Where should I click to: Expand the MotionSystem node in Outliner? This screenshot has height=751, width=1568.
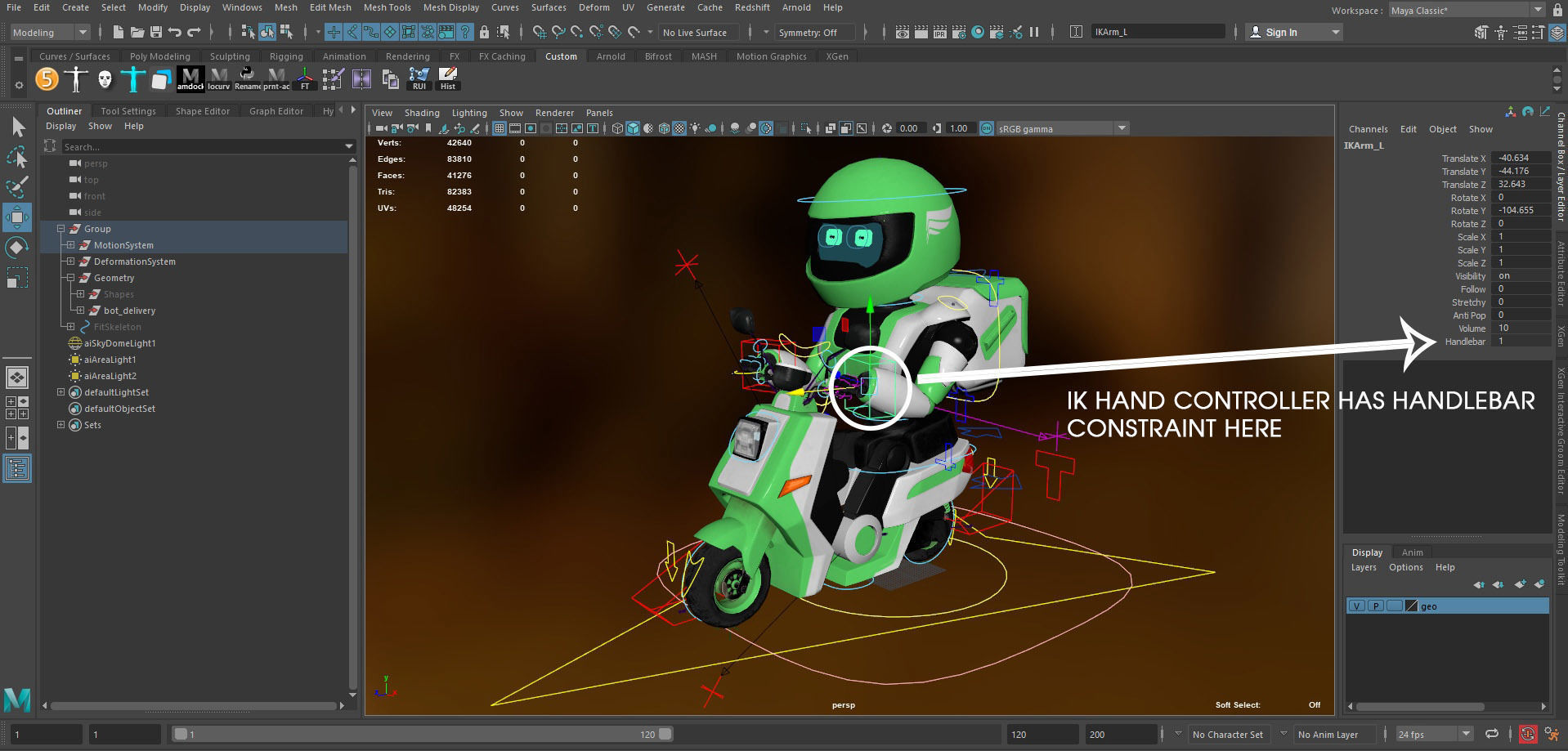pyautogui.click(x=70, y=245)
